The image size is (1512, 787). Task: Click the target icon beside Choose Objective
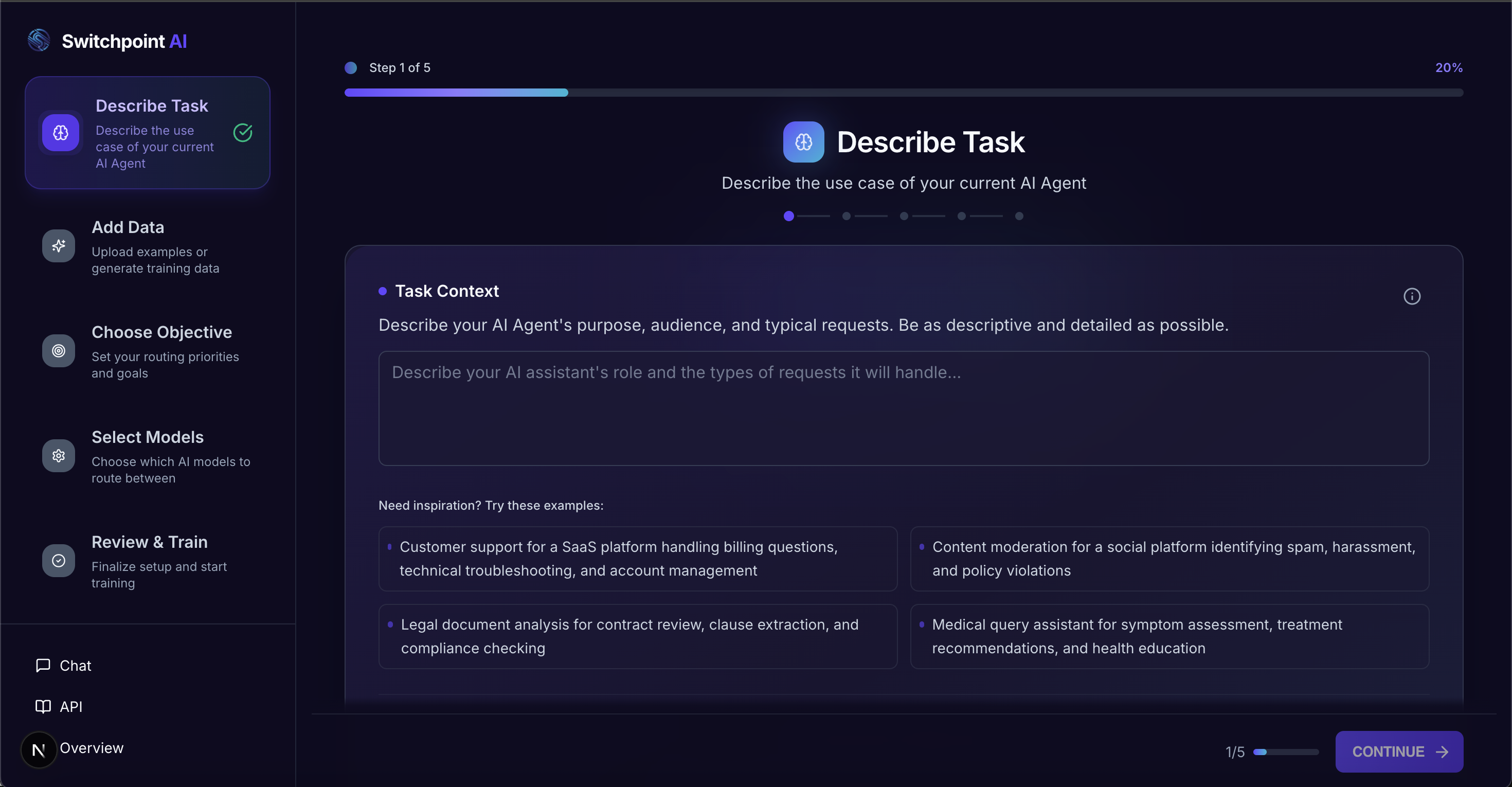59,351
